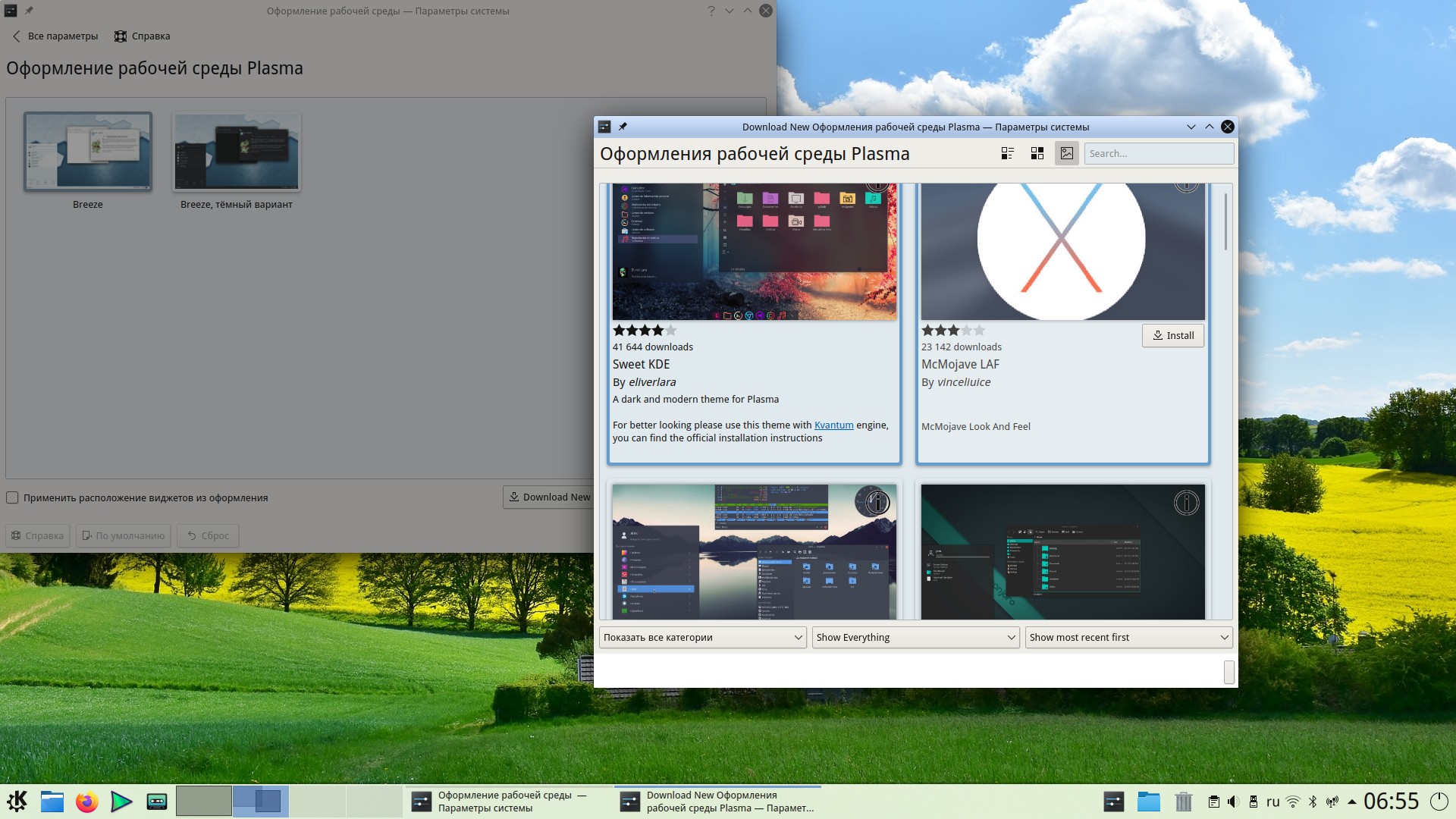Click the Search field
This screenshot has width=1456, height=819.
tap(1158, 153)
